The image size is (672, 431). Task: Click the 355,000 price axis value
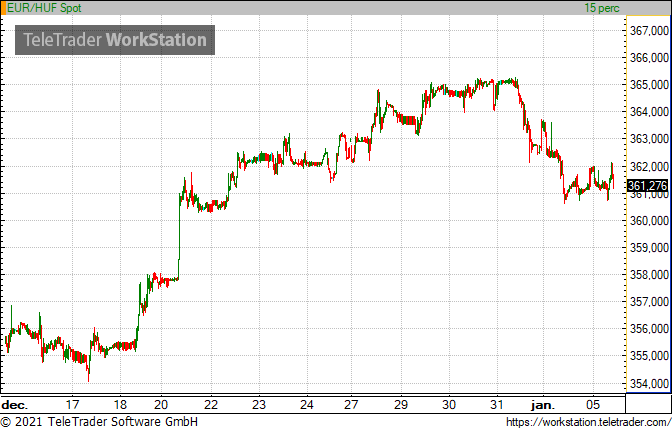coord(649,356)
